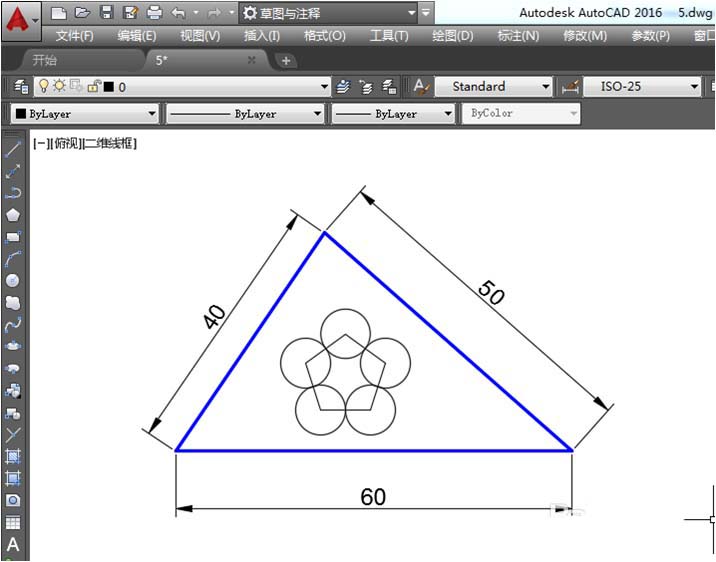The width and height of the screenshot is (716, 562).
Task: Toggle layer 0 freeze sun icon
Action: (x=59, y=85)
